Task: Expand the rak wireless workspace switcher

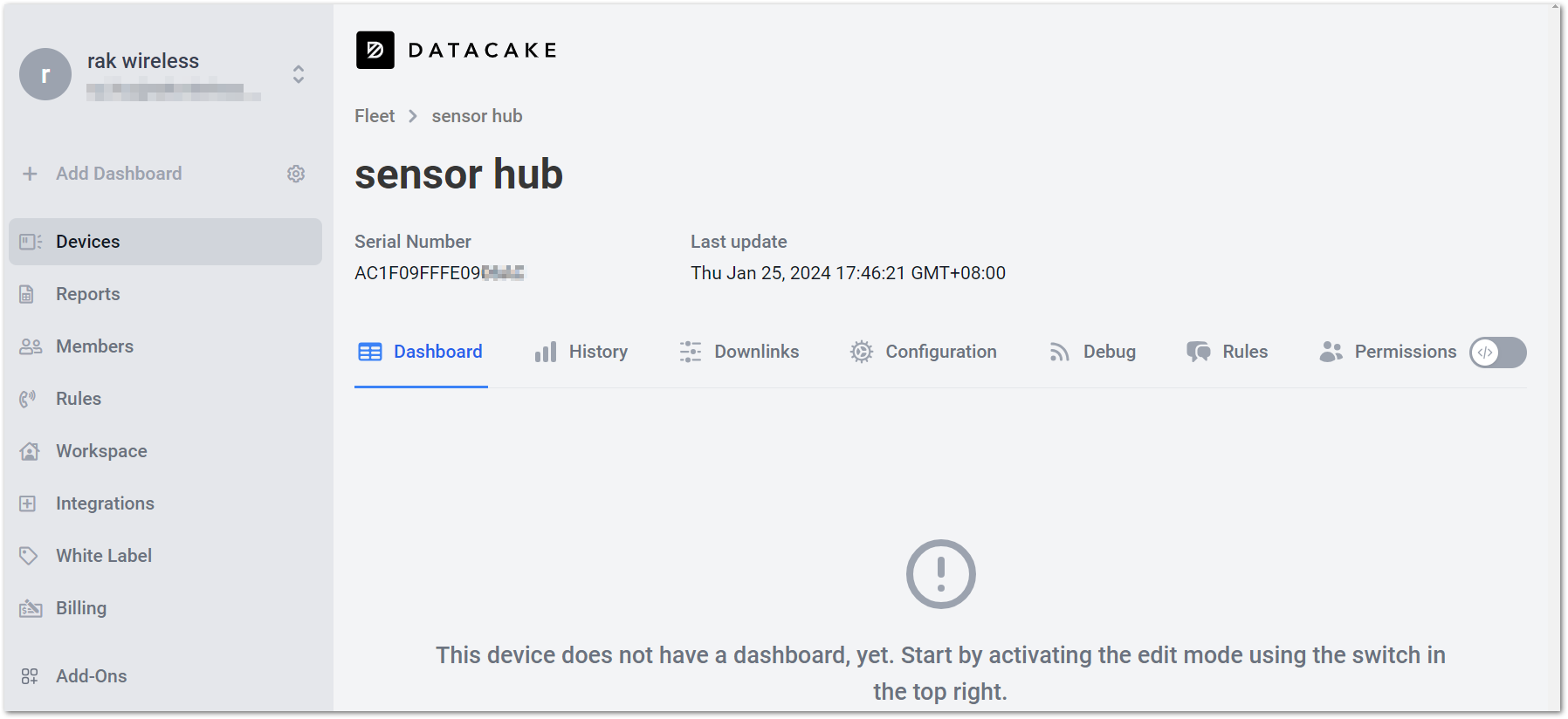Action: click(x=299, y=74)
